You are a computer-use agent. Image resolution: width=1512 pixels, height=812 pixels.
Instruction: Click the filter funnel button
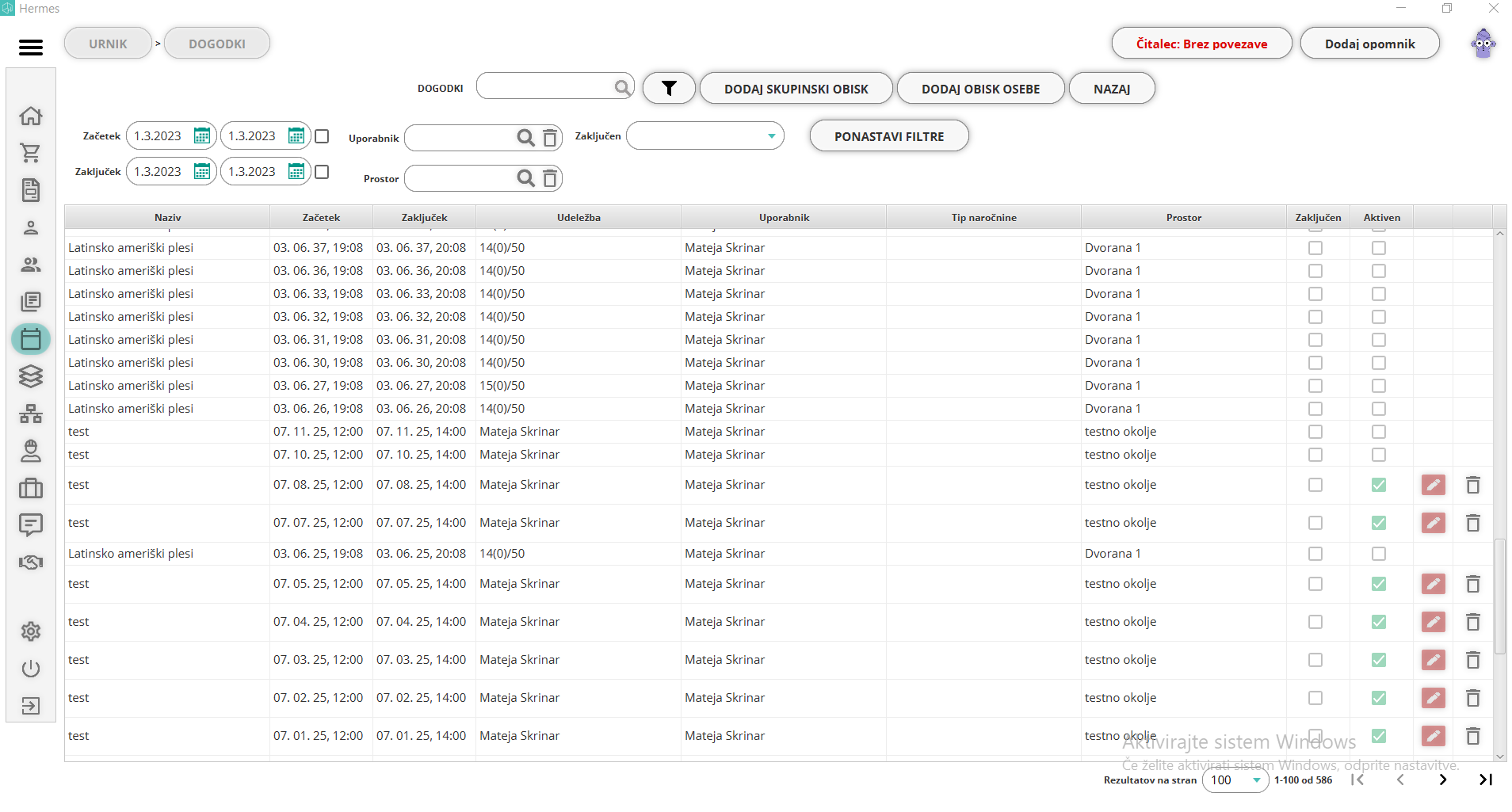coord(669,88)
